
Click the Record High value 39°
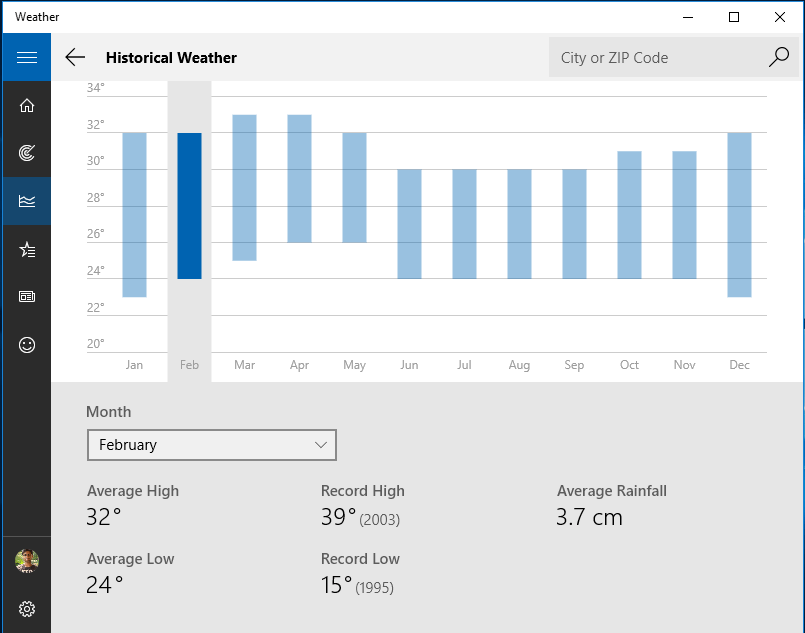338,517
